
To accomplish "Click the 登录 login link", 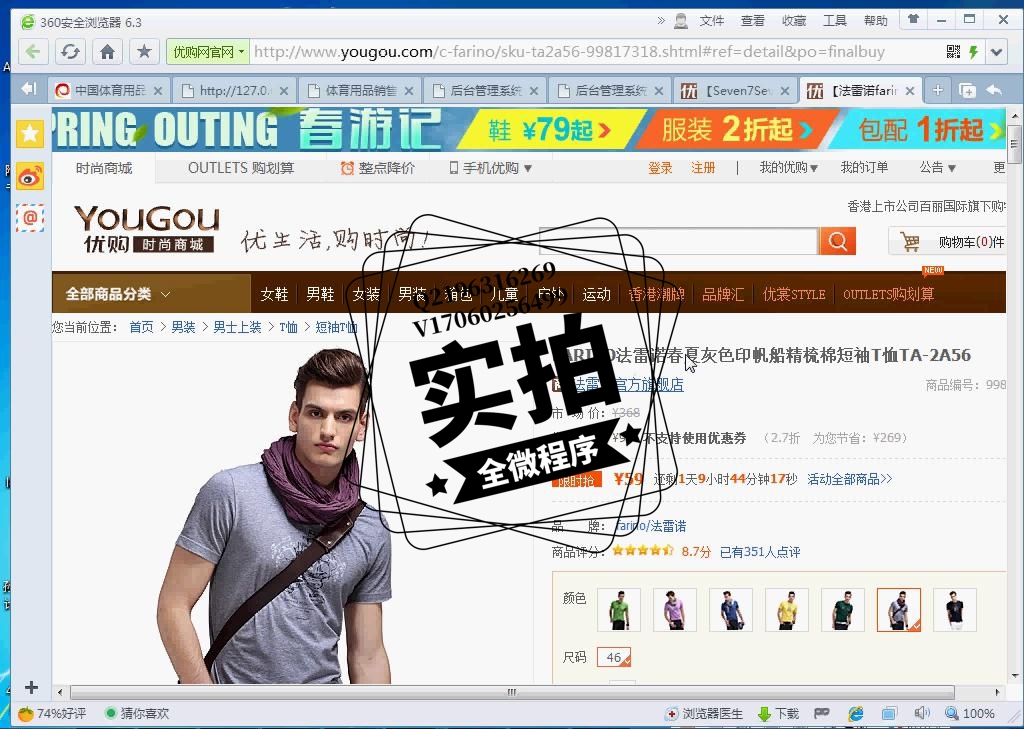I will (660, 168).
